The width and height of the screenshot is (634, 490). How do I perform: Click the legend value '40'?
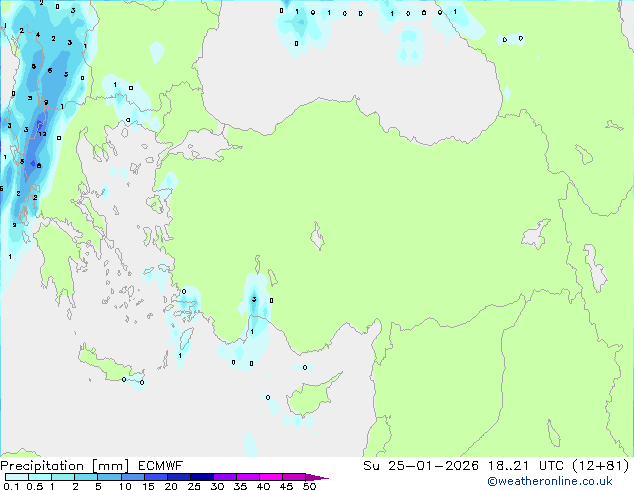[x=263, y=486]
